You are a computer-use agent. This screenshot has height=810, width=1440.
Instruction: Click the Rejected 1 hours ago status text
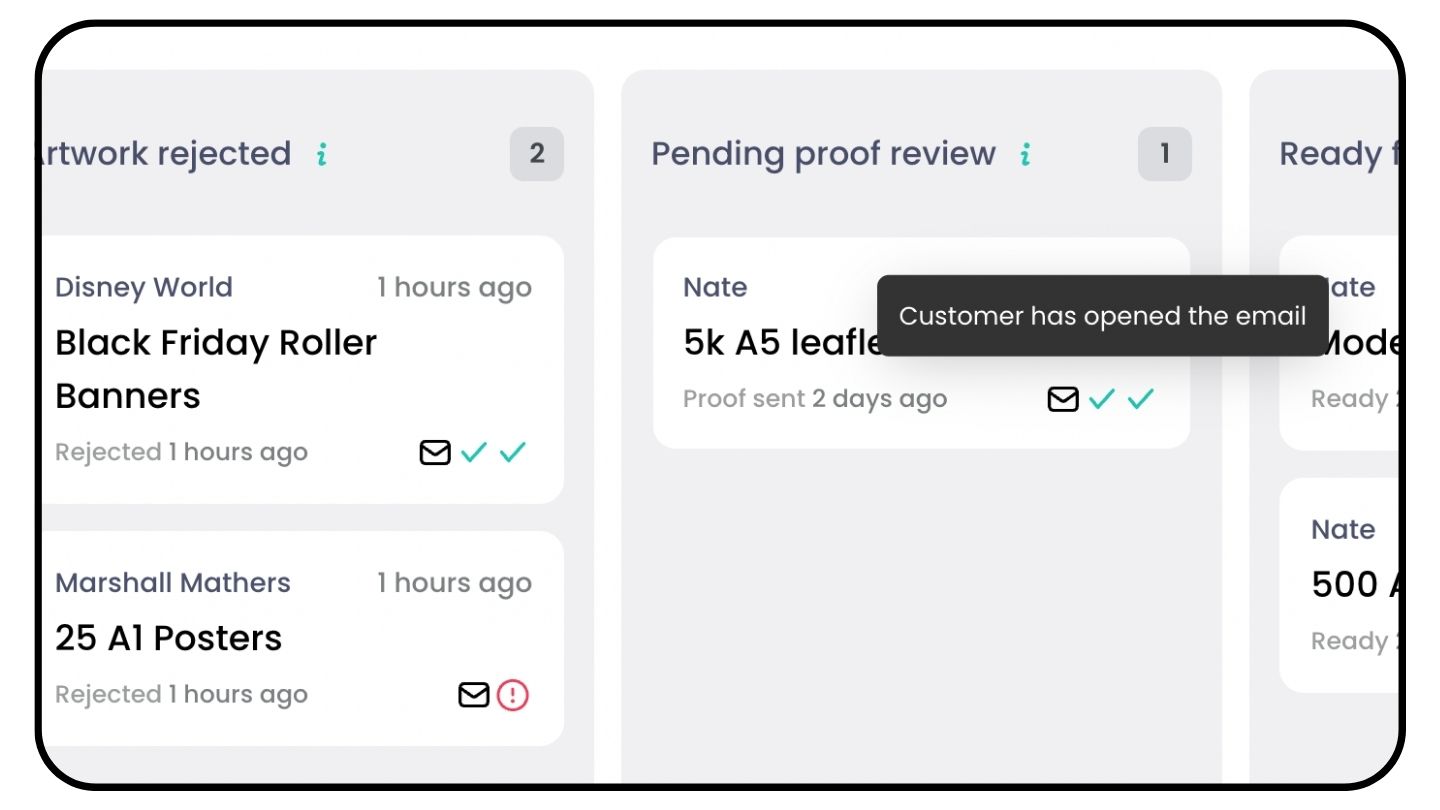point(181,451)
